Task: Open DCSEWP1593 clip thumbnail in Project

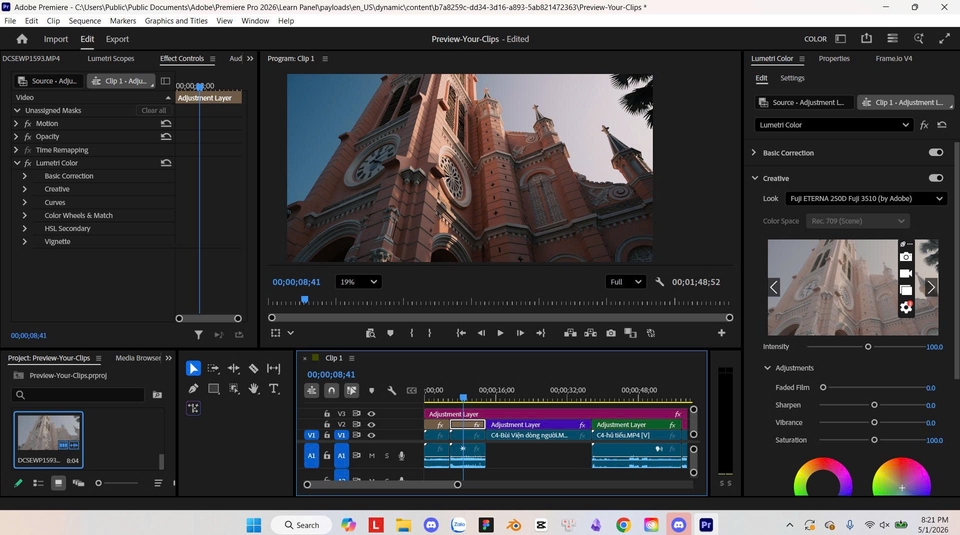Action: pos(48,433)
